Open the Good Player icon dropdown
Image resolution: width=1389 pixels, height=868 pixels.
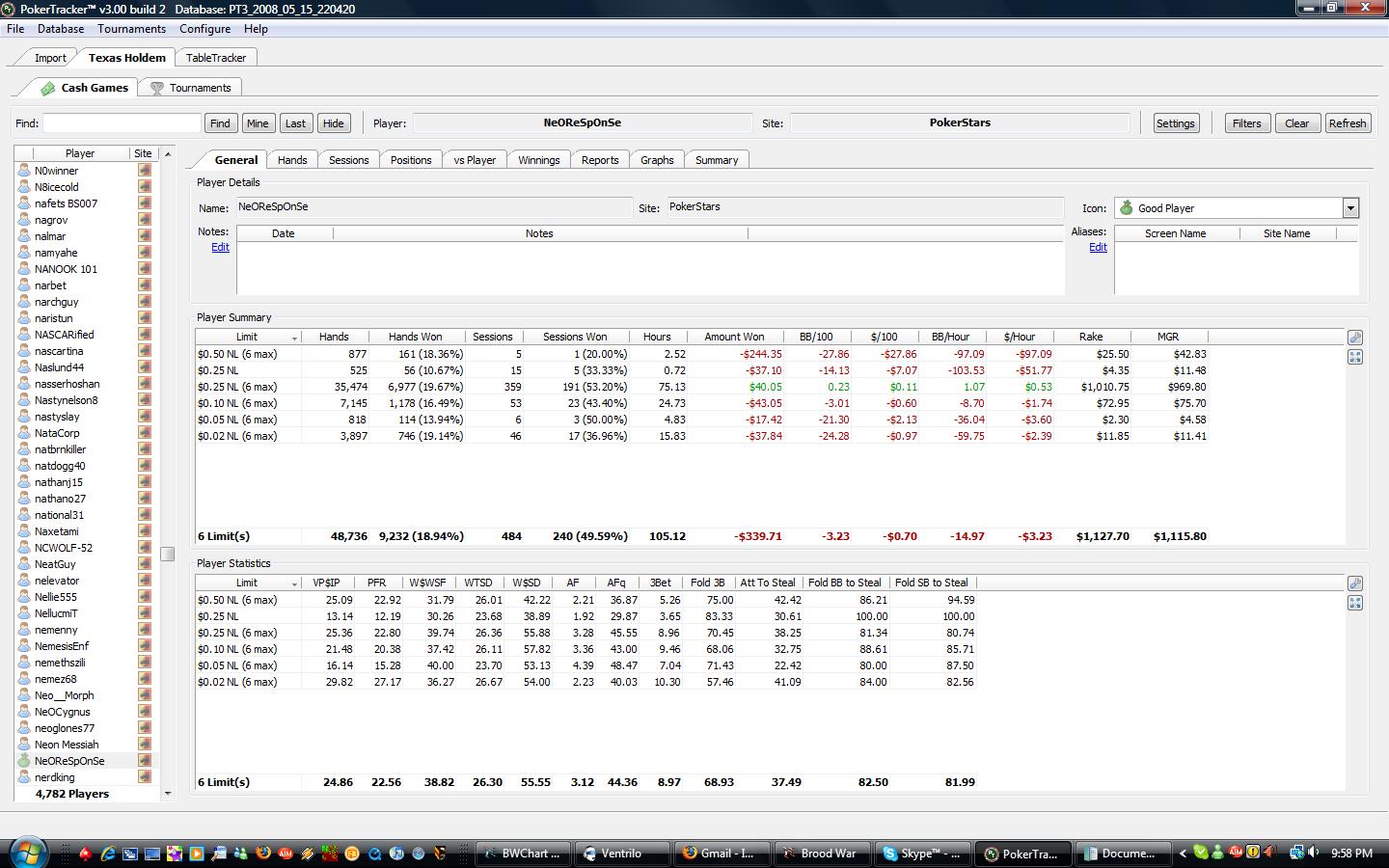coord(1350,208)
